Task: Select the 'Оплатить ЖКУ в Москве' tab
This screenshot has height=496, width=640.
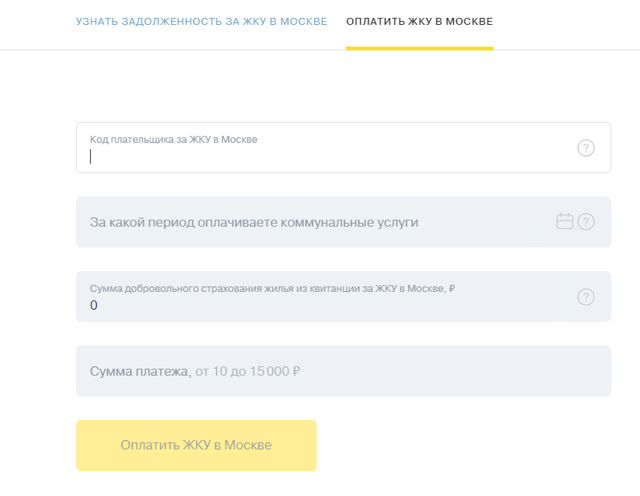Action: (420, 21)
